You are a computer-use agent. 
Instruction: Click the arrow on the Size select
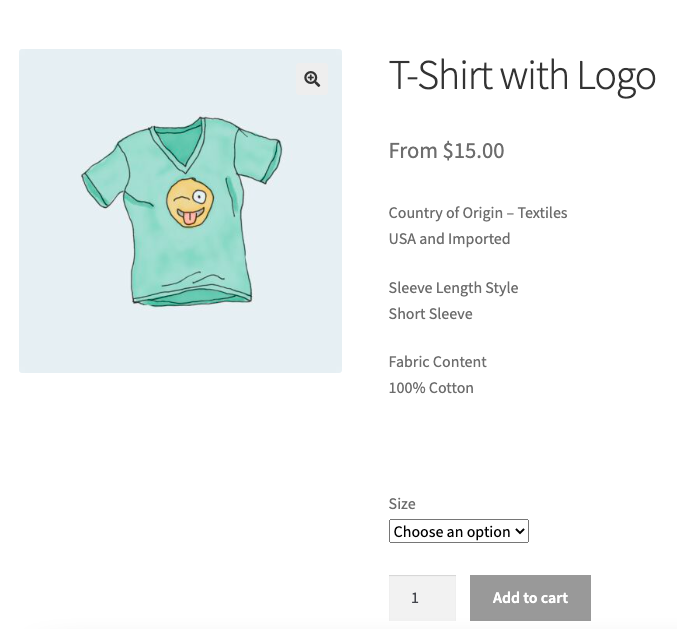point(519,532)
